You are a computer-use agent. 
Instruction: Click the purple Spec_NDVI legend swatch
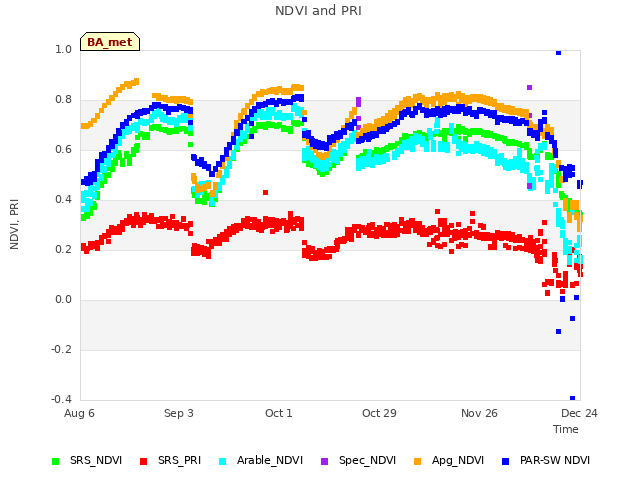click(324, 461)
